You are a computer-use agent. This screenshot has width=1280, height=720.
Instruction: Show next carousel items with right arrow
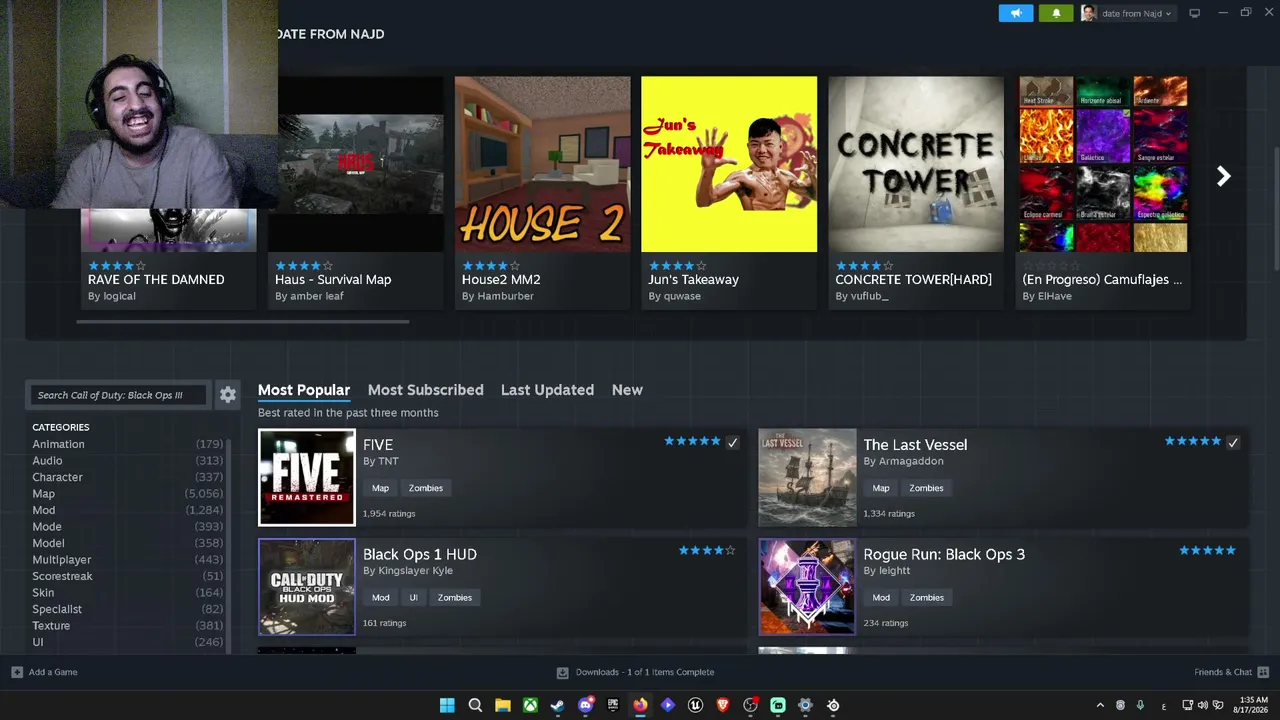1223,176
